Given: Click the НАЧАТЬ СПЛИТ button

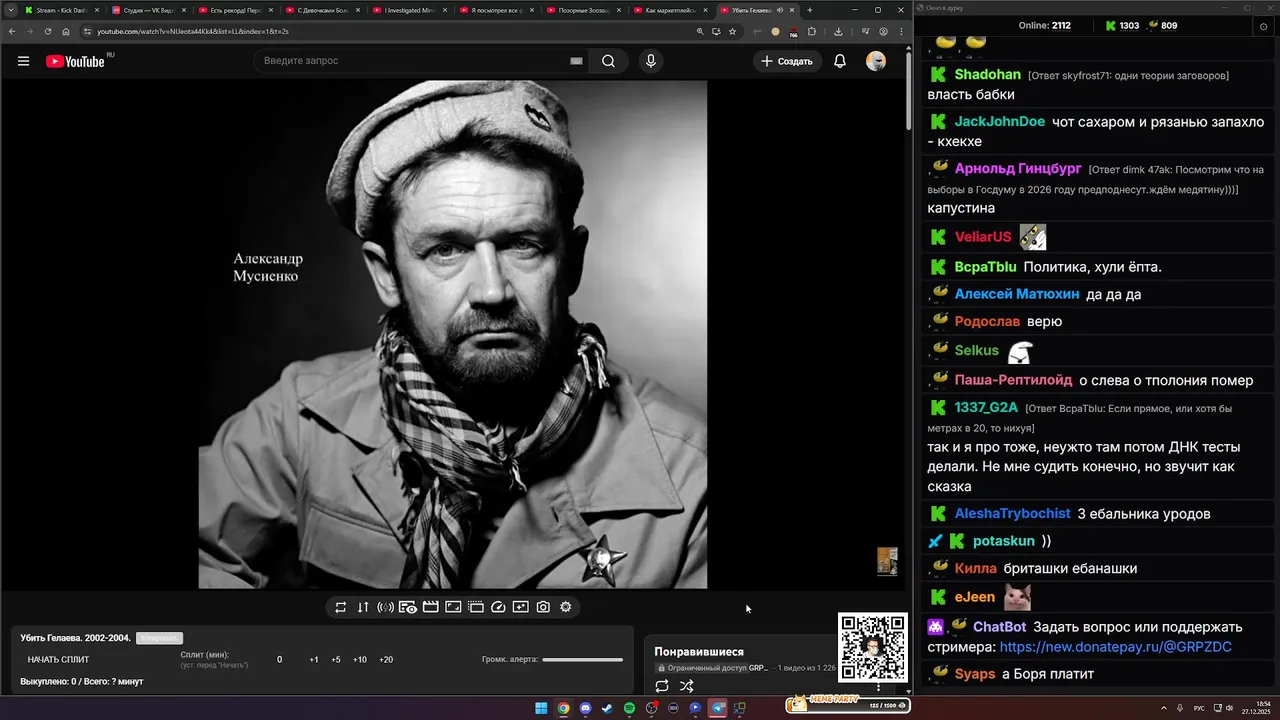Looking at the screenshot, I should pyautogui.click(x=58, y=660).
